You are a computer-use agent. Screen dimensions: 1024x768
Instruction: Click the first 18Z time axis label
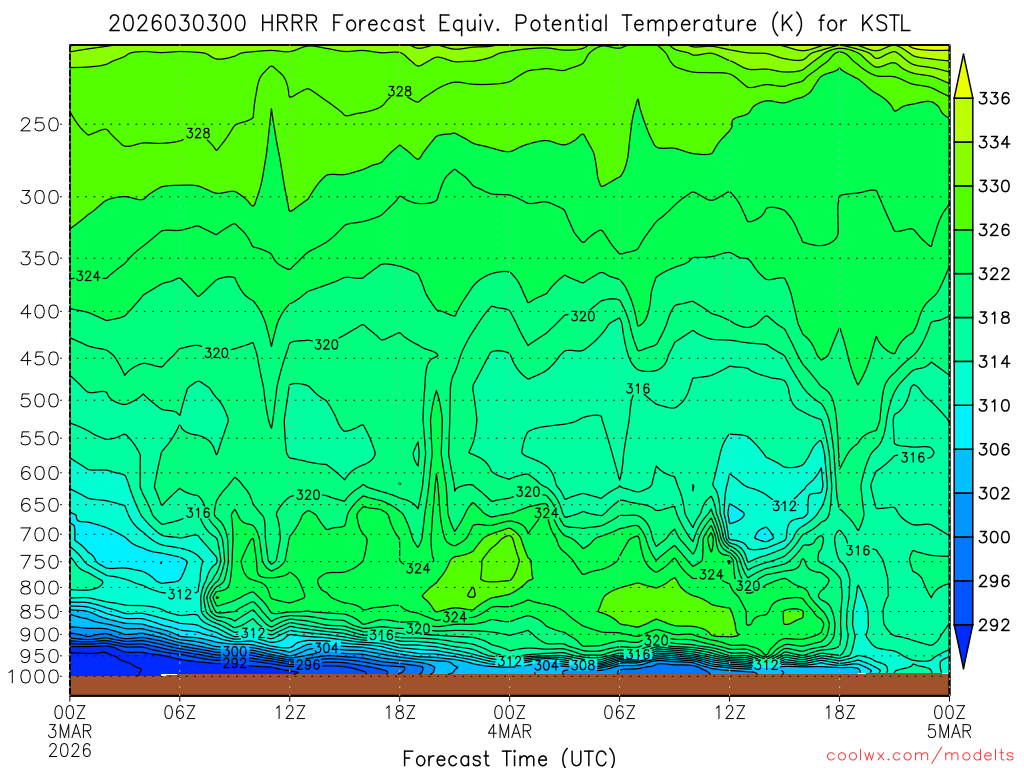tap(400, 711)
